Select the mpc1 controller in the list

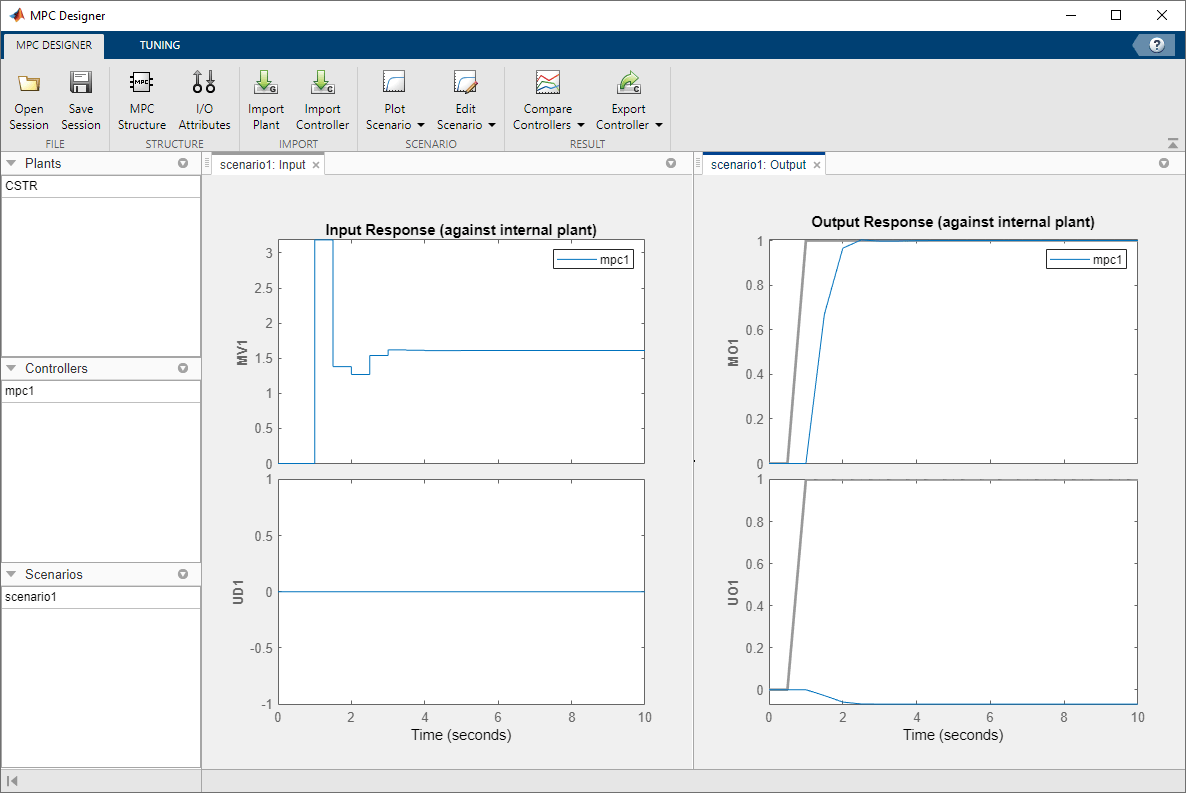[x=101, y=391]
